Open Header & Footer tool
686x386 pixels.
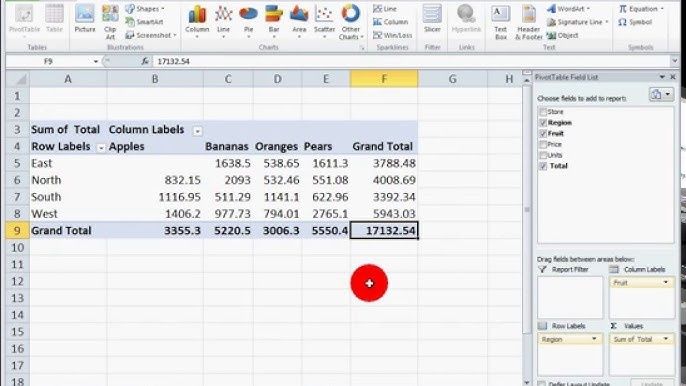[528, 22]
